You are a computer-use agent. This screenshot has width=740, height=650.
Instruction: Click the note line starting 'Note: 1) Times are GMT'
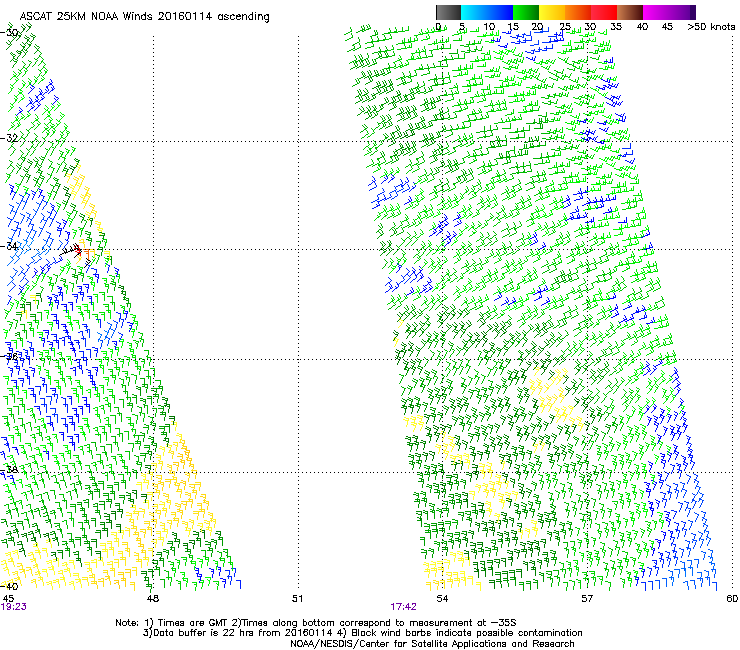pos(316,623)
